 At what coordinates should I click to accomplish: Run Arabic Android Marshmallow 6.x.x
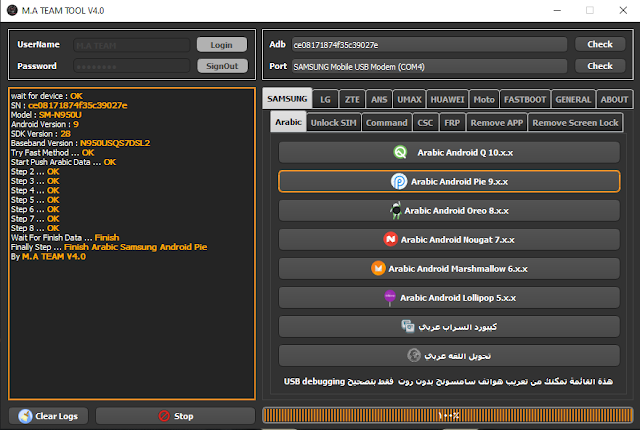449,268
